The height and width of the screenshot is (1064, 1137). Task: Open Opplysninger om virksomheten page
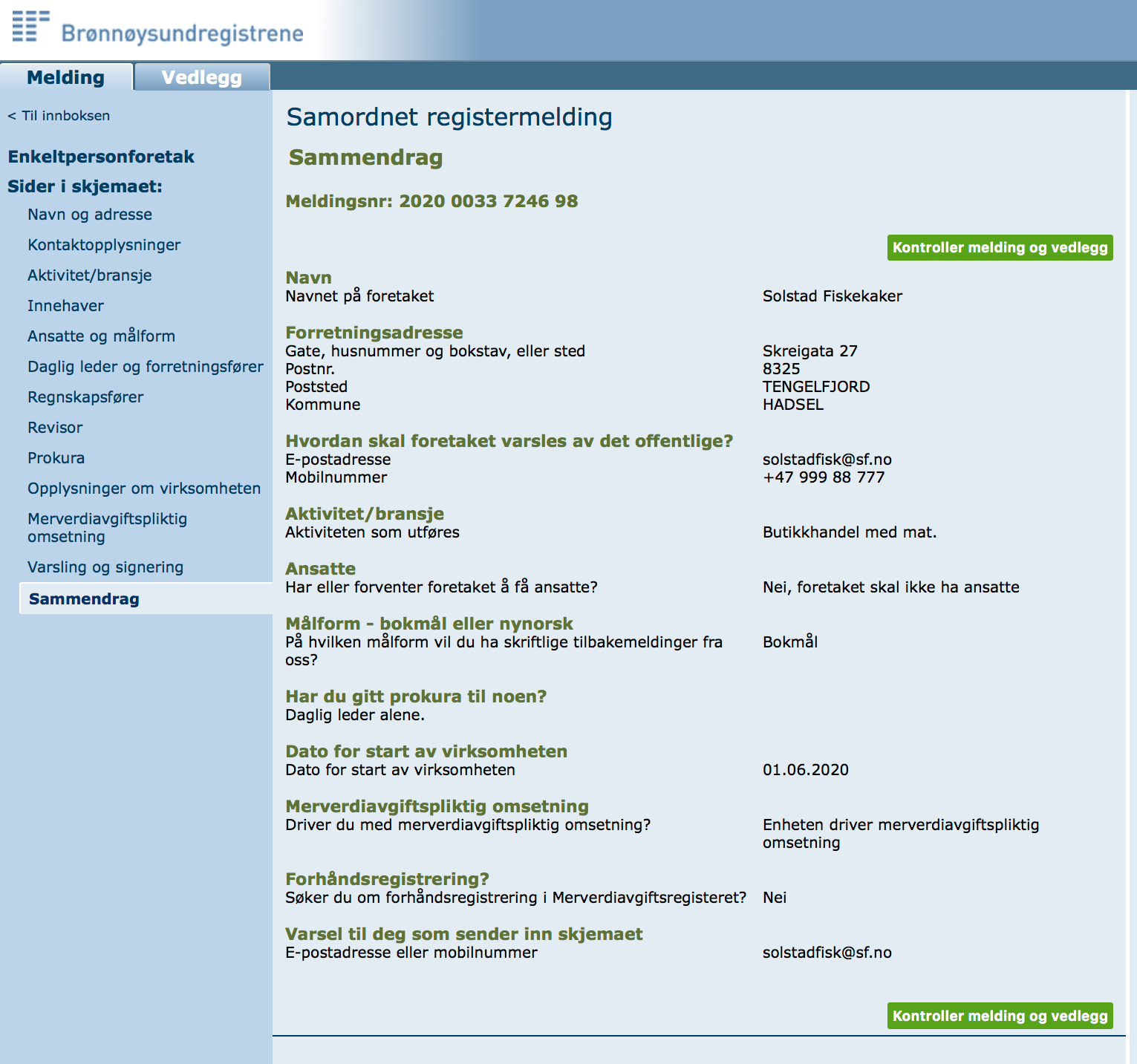coord(144,489)
